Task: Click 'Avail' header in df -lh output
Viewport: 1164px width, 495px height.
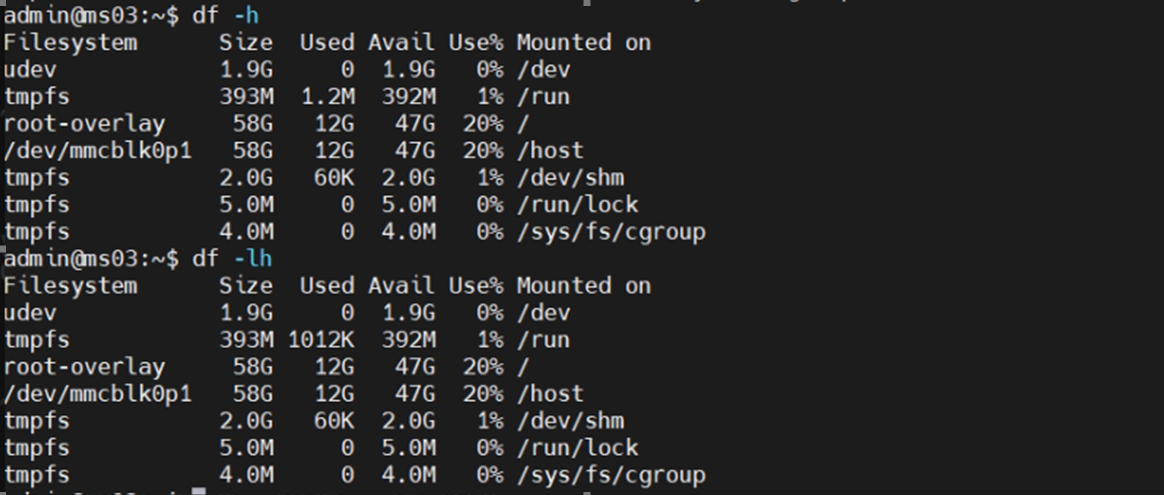Action: (401, 285)
